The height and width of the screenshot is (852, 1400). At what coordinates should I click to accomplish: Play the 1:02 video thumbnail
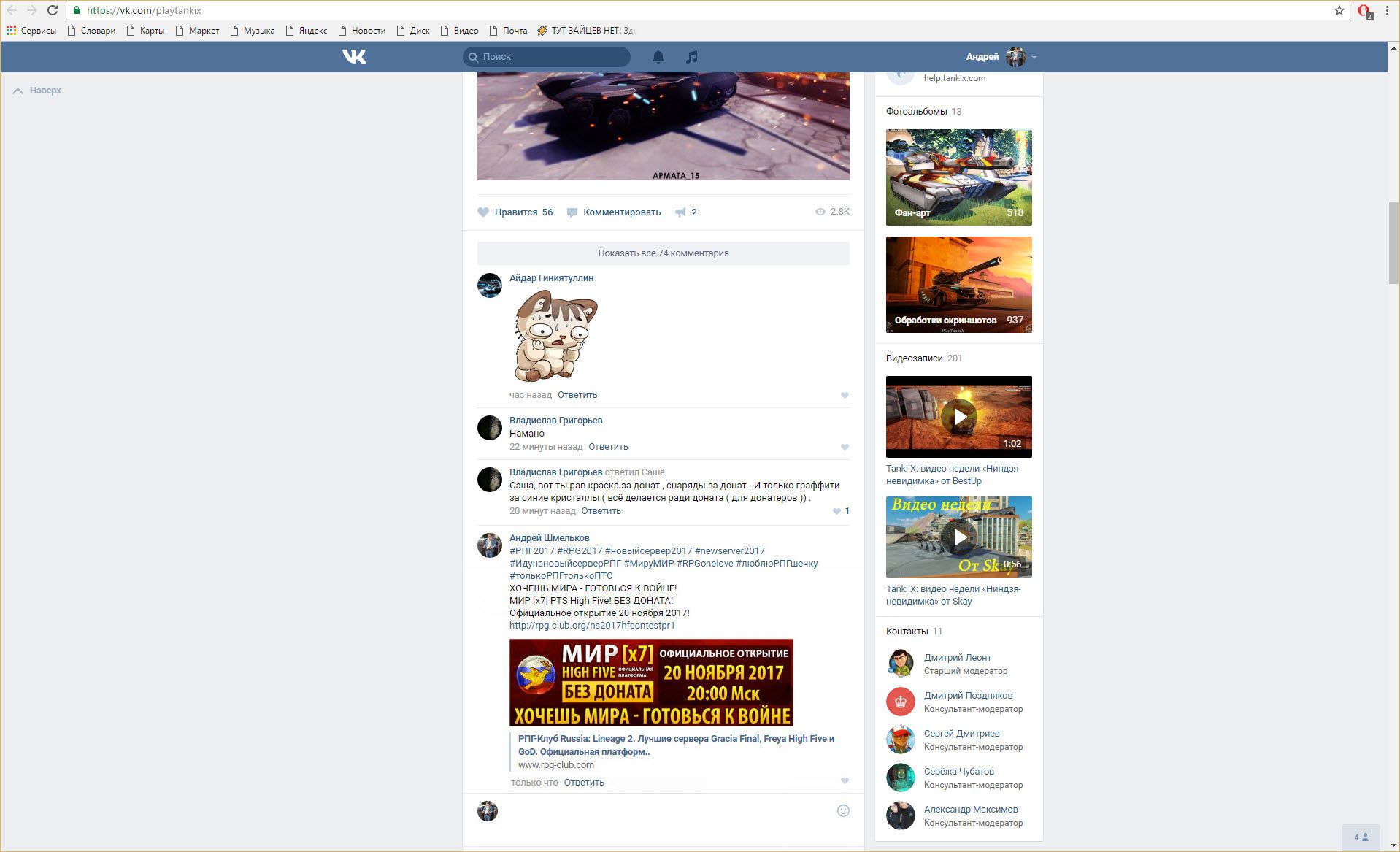tap(958, 416)
